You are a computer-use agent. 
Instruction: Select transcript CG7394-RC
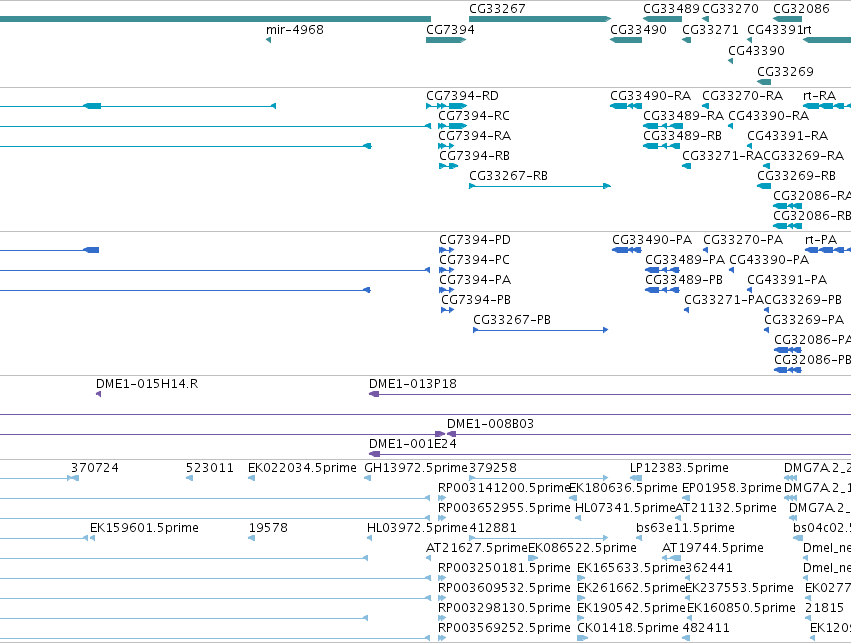[x=453, y=126]
